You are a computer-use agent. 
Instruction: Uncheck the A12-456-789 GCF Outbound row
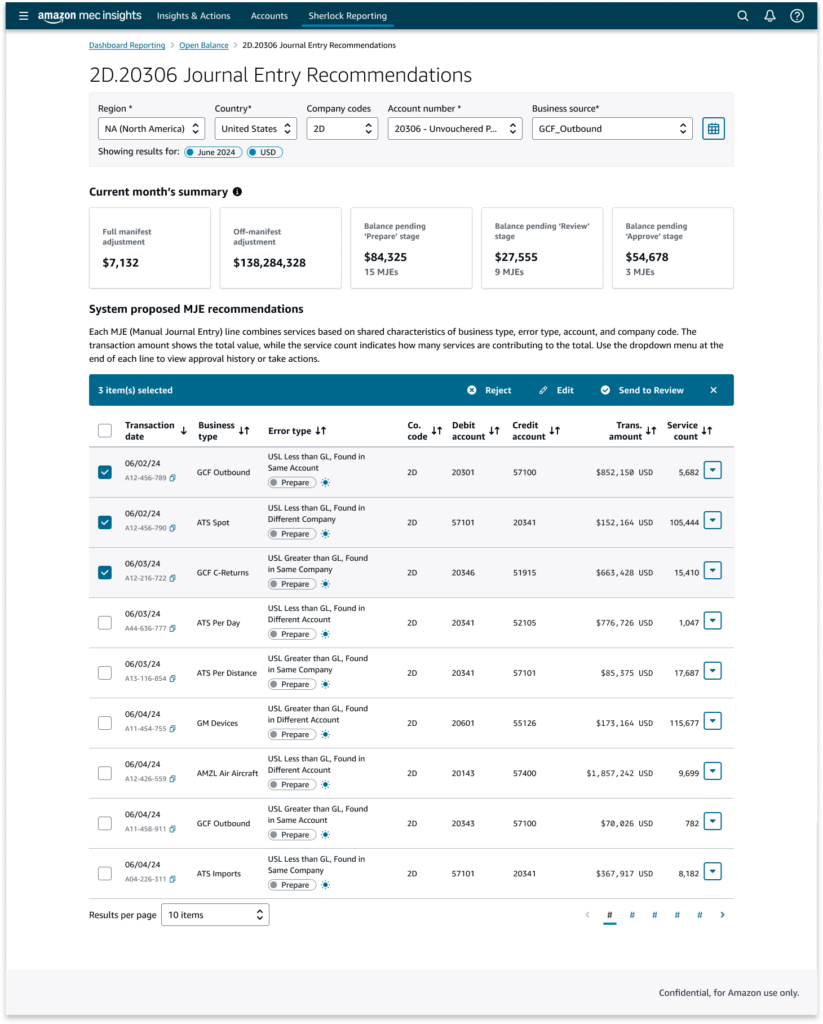click(105, 472)
